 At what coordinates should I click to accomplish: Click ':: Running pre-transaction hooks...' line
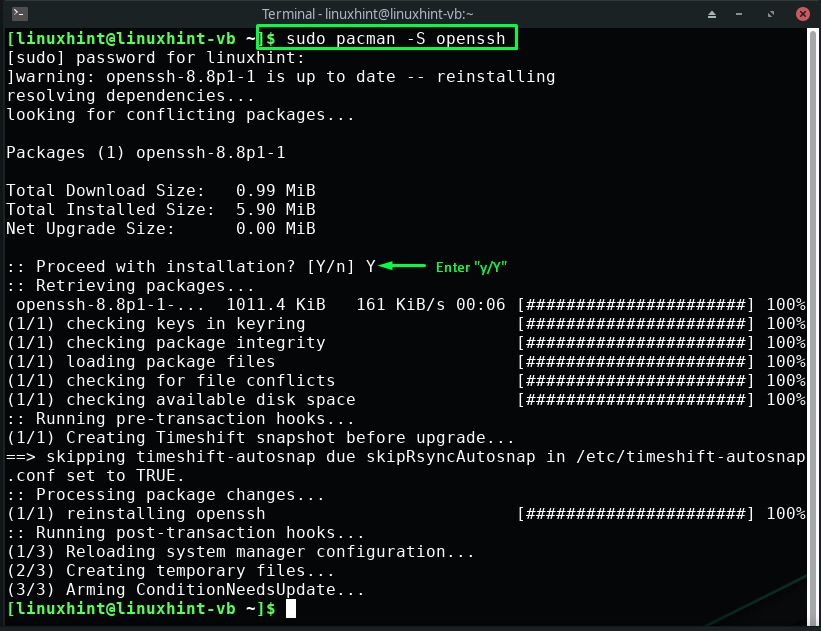[x=181, y=419]
